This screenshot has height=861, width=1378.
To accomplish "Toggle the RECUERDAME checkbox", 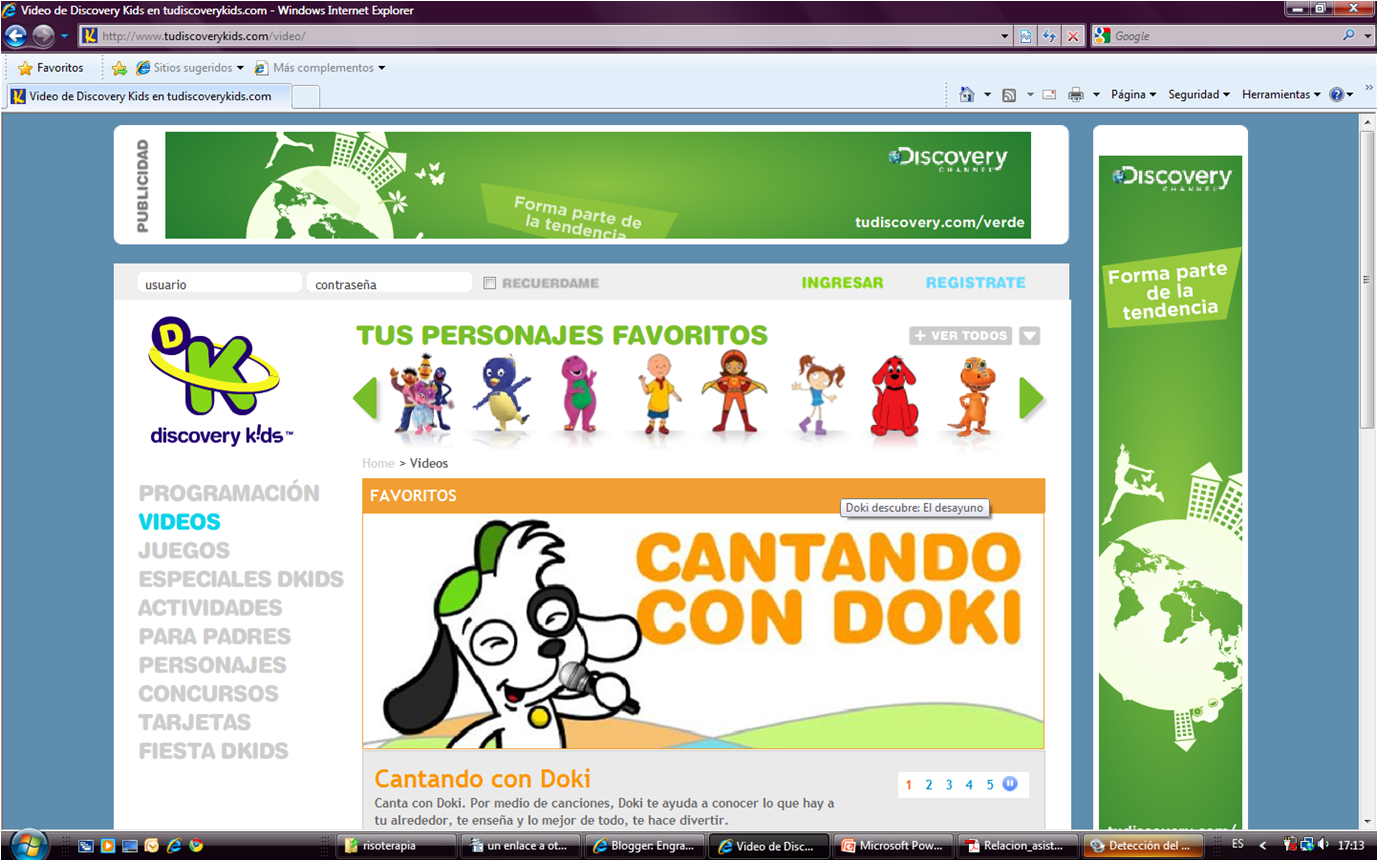I will [x=490, y=283].
